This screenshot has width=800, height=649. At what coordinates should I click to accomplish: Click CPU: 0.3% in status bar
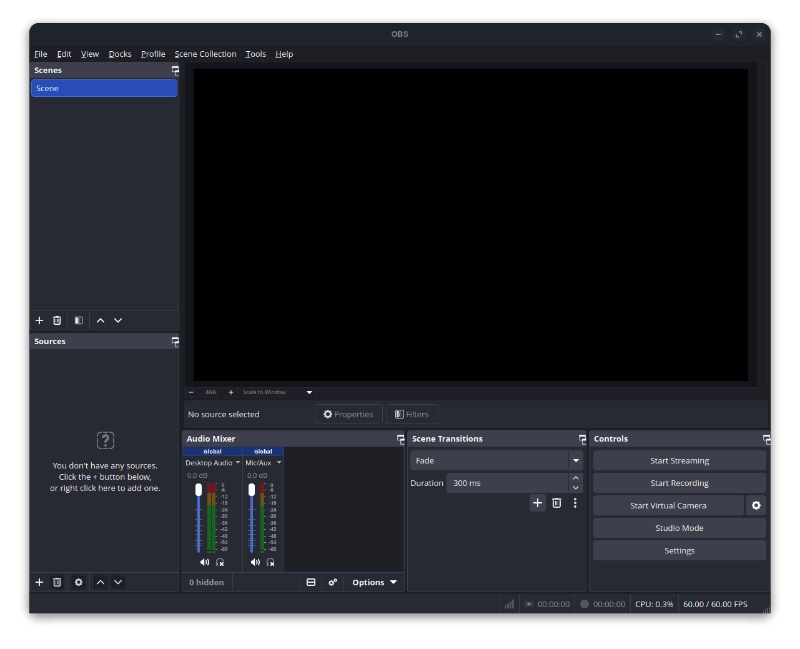click(654, 604)
